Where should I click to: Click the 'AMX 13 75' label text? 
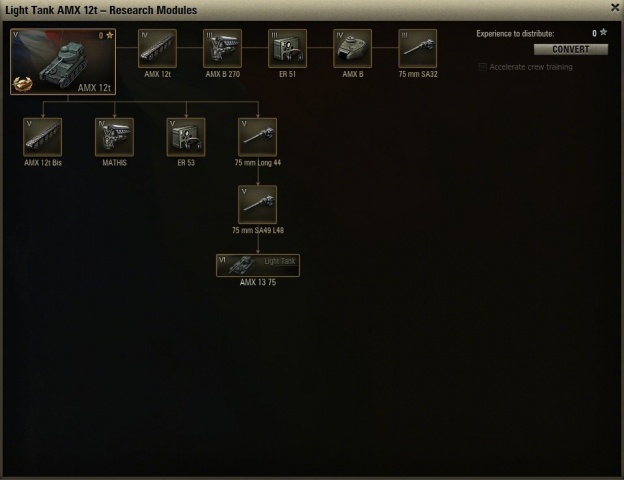click(x=258, y=283)
